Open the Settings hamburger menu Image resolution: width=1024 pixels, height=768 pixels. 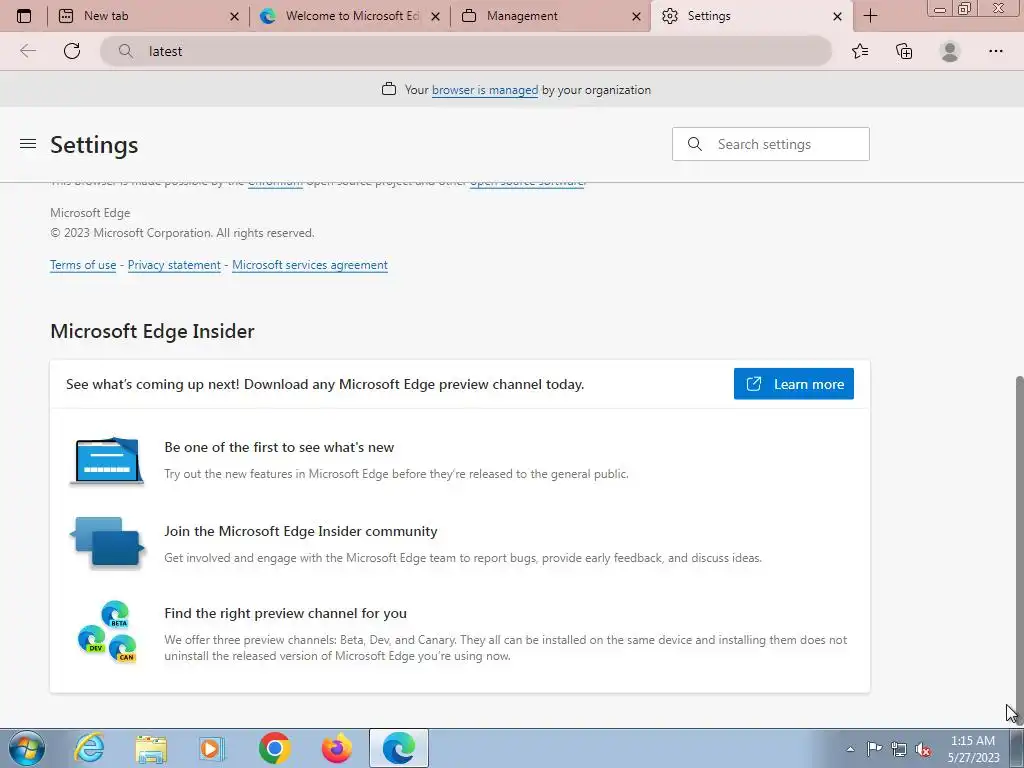(x=28, y=144)
